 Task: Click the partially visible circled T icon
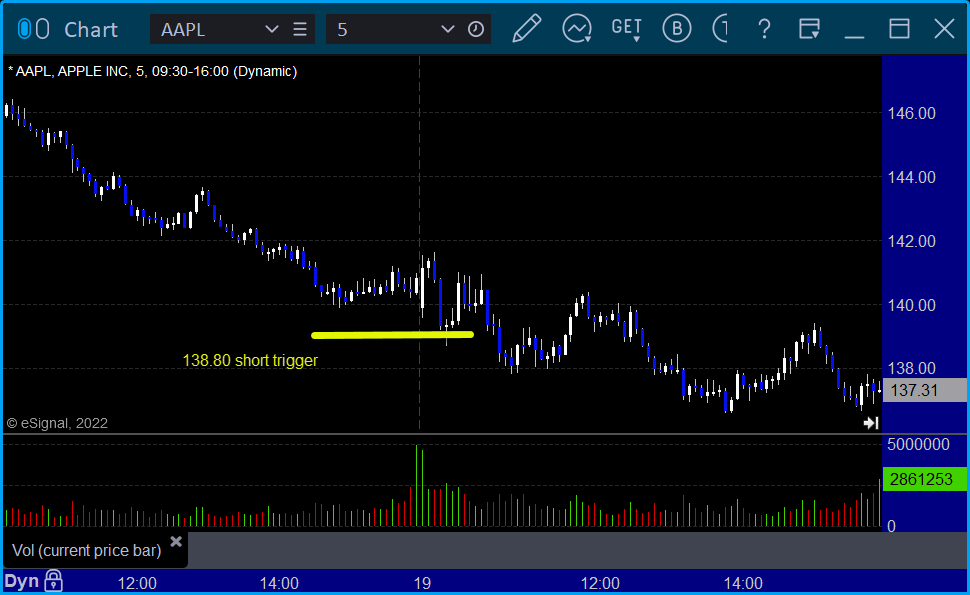(x=719, y=29)
